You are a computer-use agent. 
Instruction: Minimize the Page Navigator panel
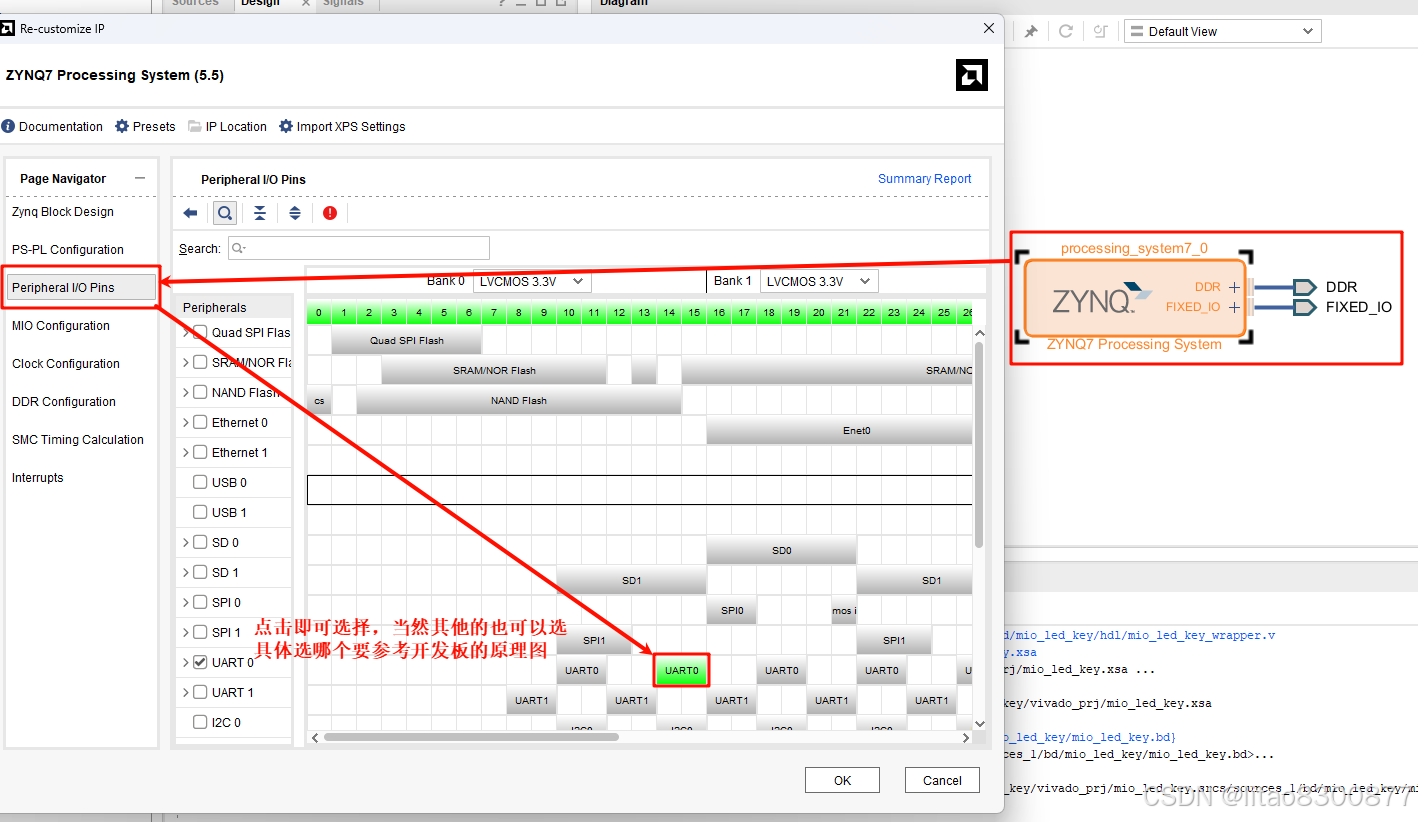(x=140, y=178)
